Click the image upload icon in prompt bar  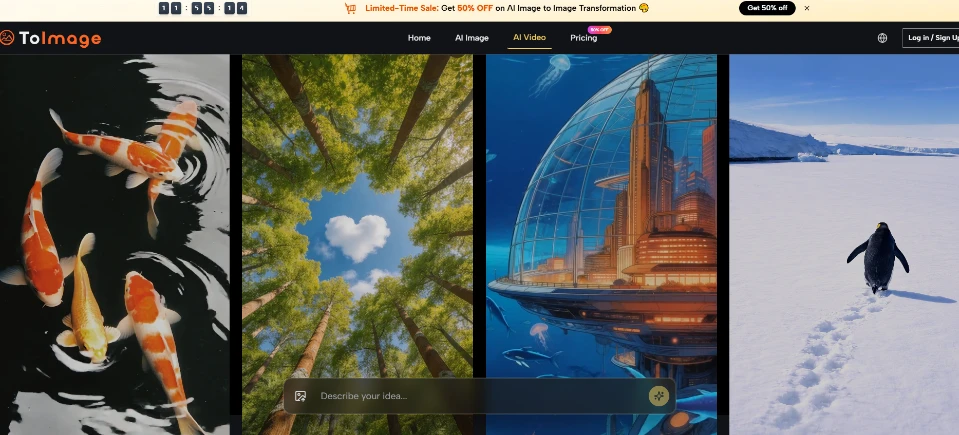coord(300,396)
